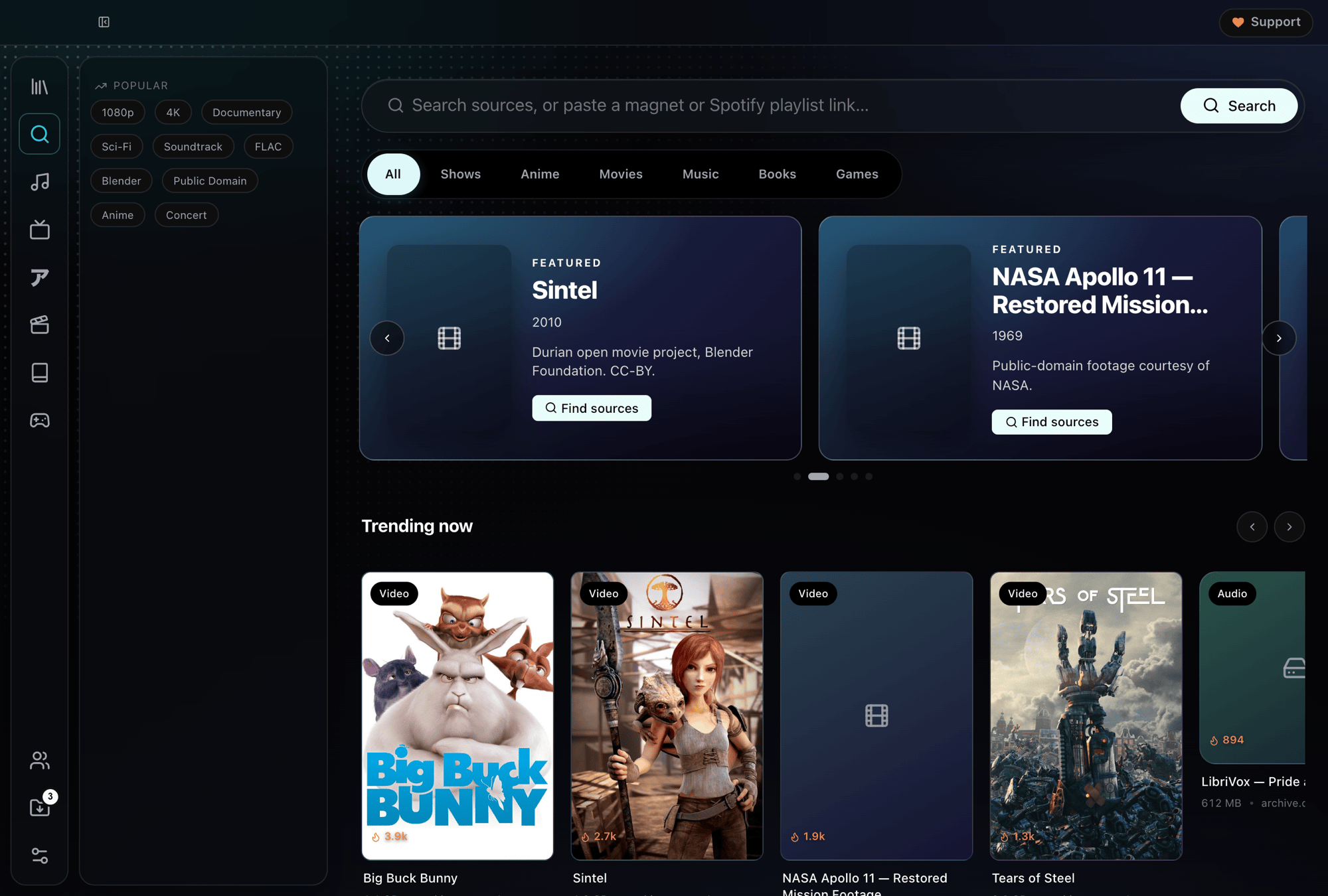Click the white Search button

pos(1239,106)
